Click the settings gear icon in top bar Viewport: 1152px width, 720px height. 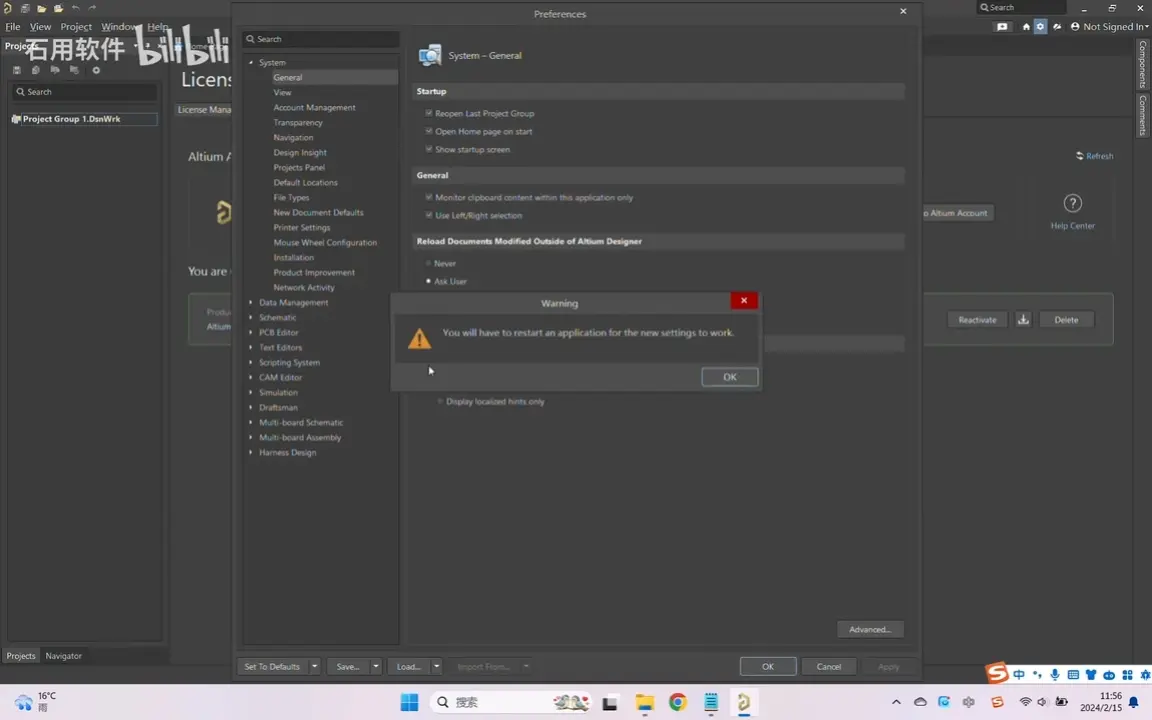[1040, 26]
